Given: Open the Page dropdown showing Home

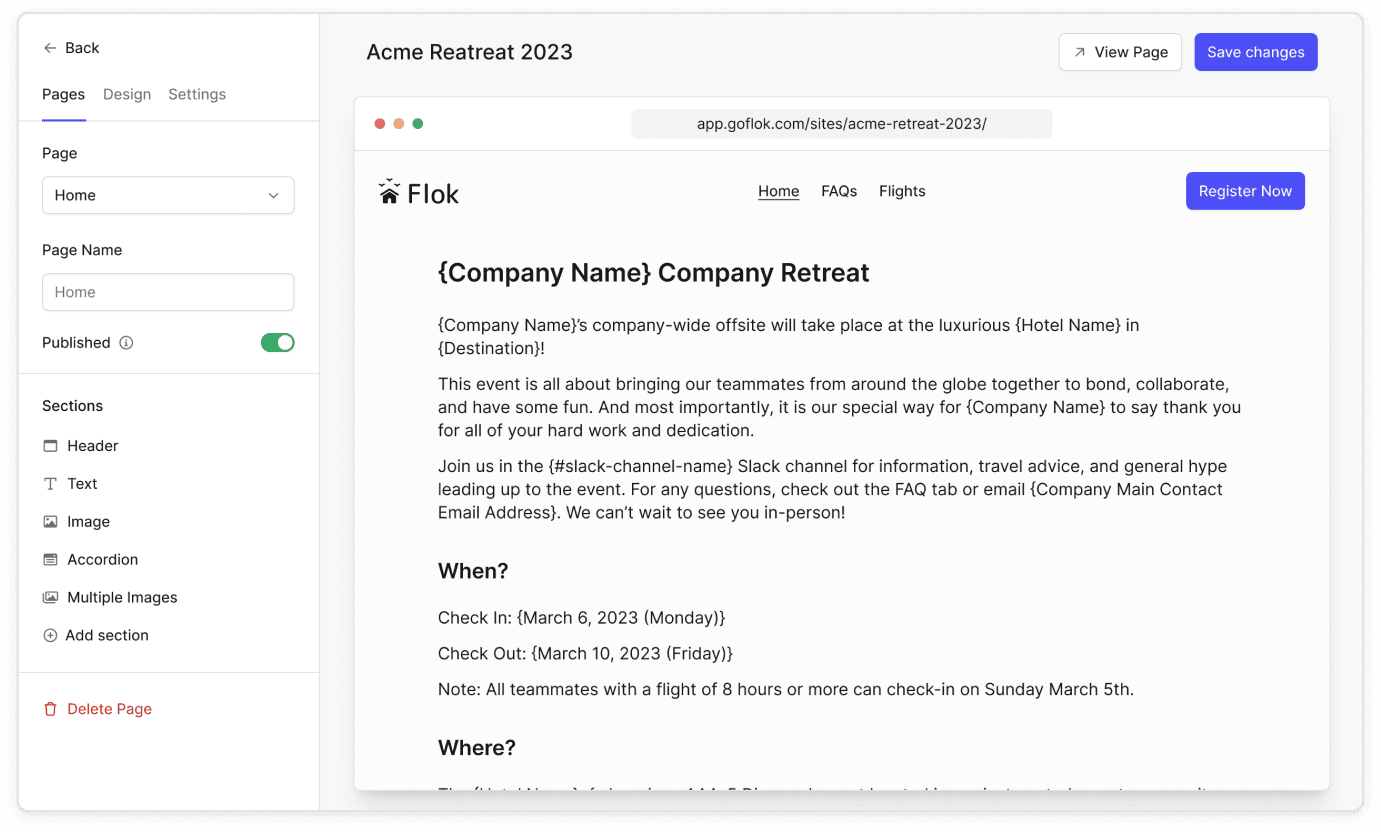Looking at the screenshot, I should [168, 196].
